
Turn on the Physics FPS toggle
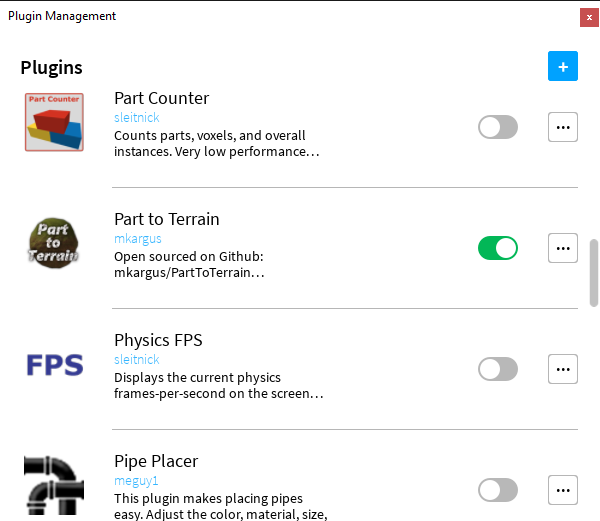point(498,369)
